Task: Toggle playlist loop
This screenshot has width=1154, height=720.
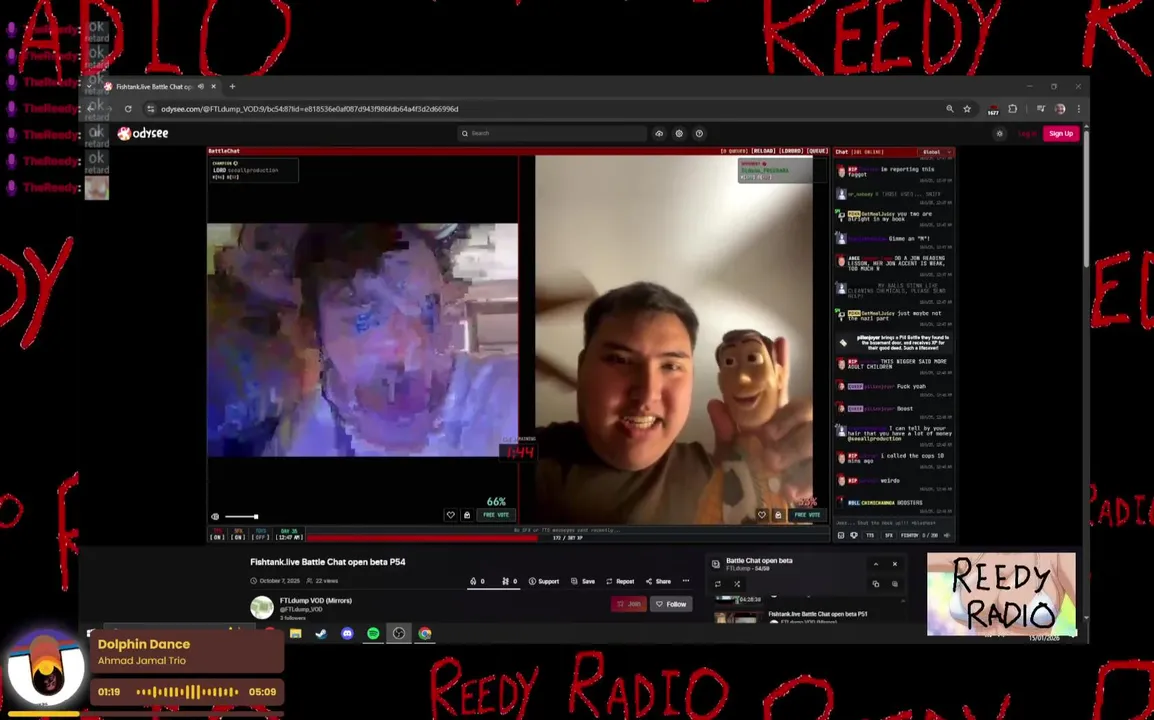Action: (x=718, y=584)
